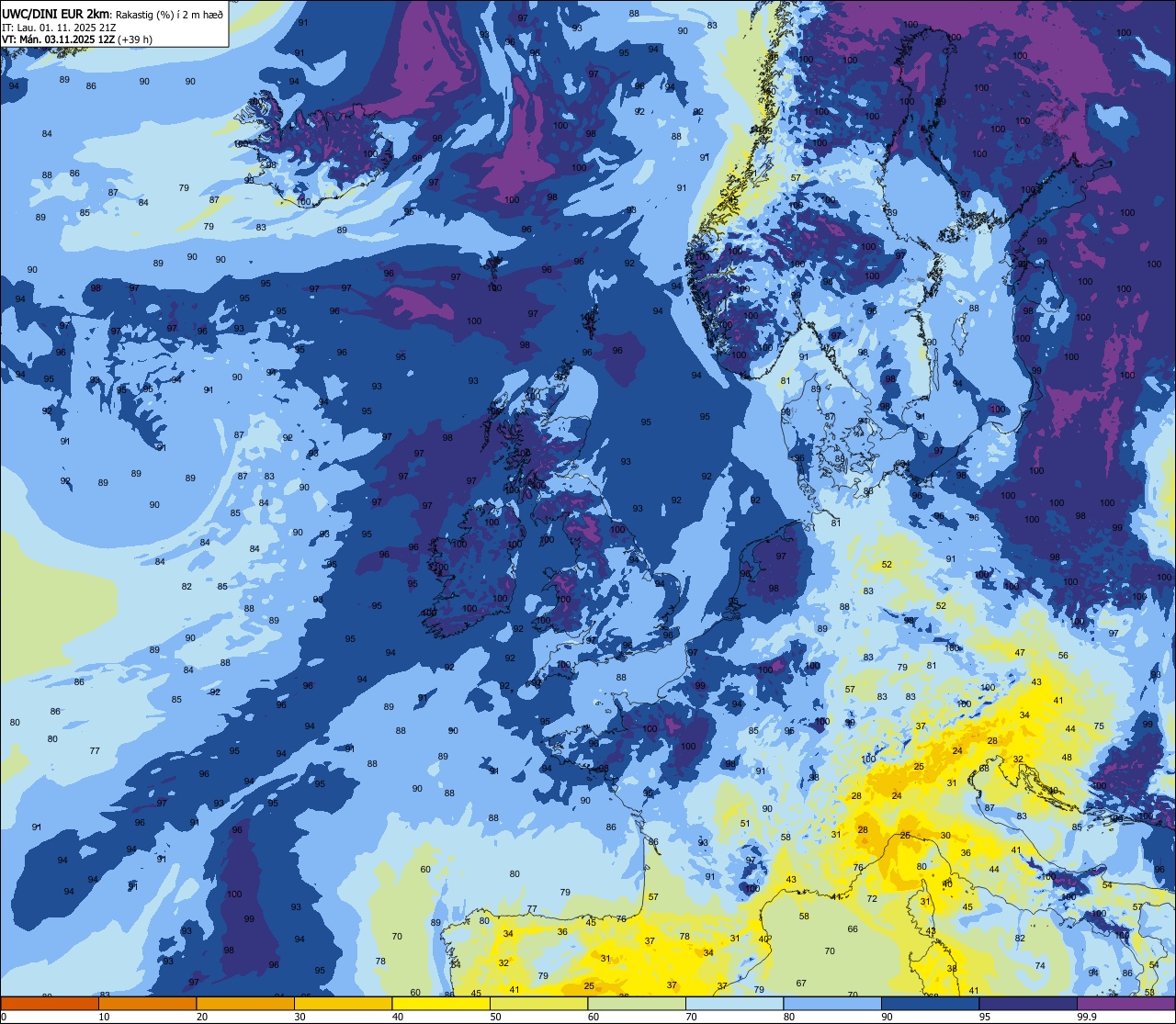Click the humidity value '51' on the map
The width and height of the screenshot is (1176, 1024).
745,824
